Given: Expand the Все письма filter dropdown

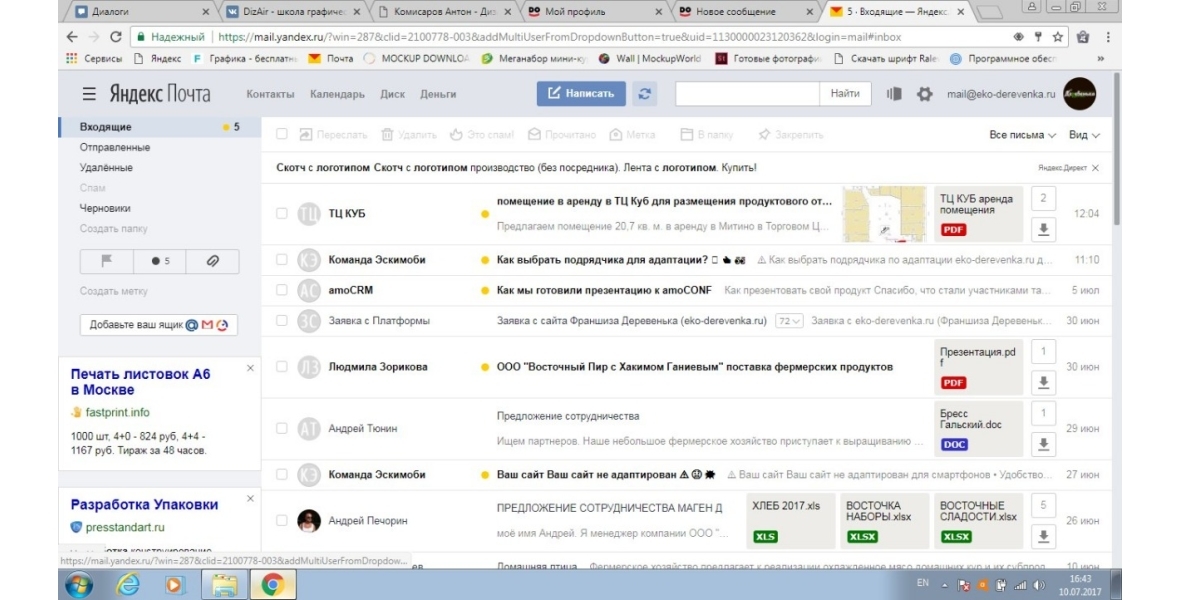Looking at the screenshot, I should (x=1022, y=135).
